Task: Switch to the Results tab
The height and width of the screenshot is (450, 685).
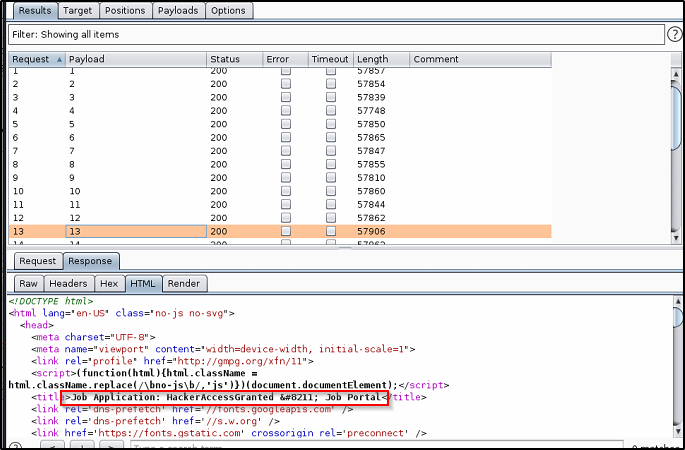Action: [35, 10]
